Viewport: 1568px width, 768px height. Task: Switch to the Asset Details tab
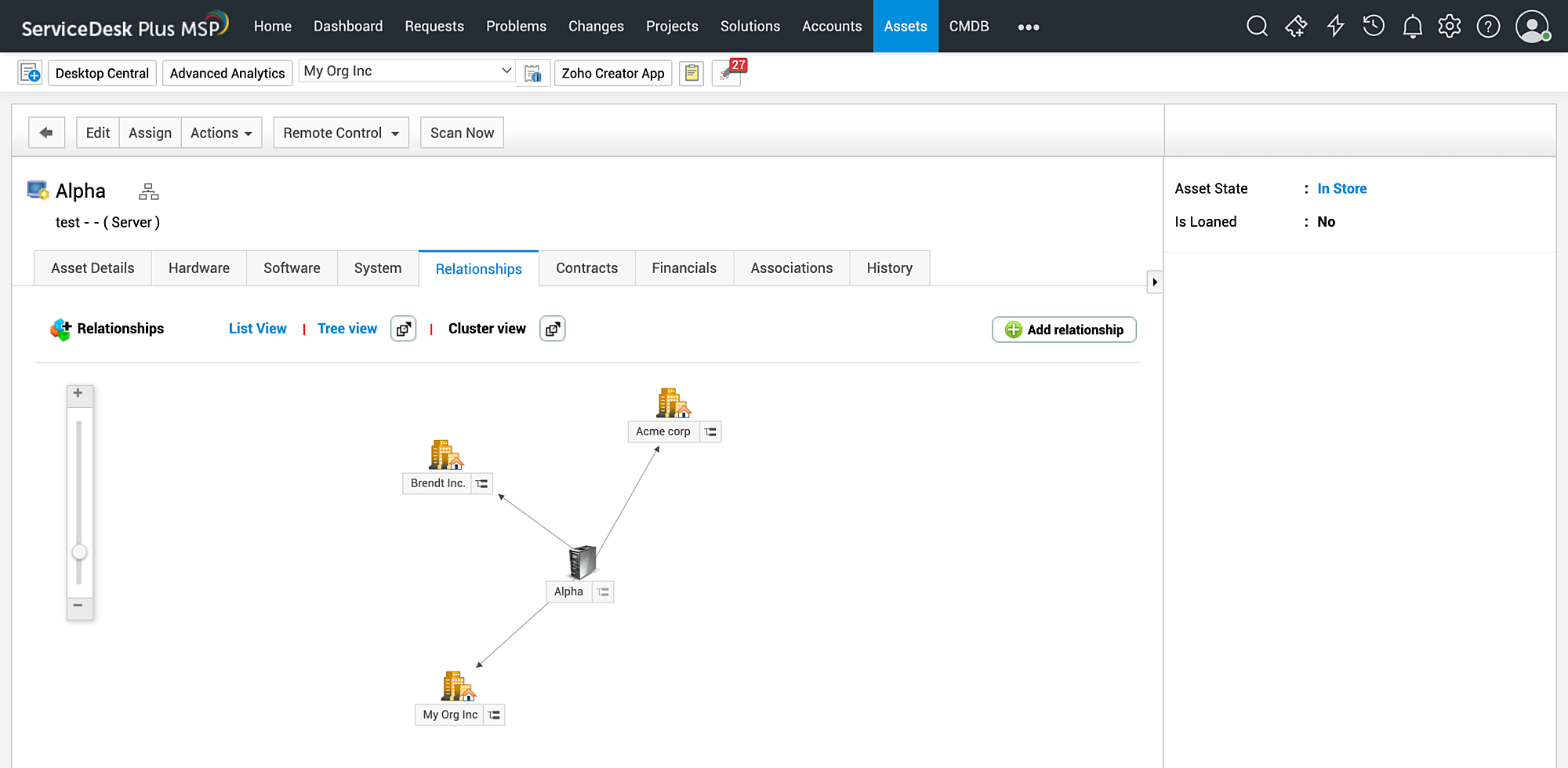coord(93,268)
